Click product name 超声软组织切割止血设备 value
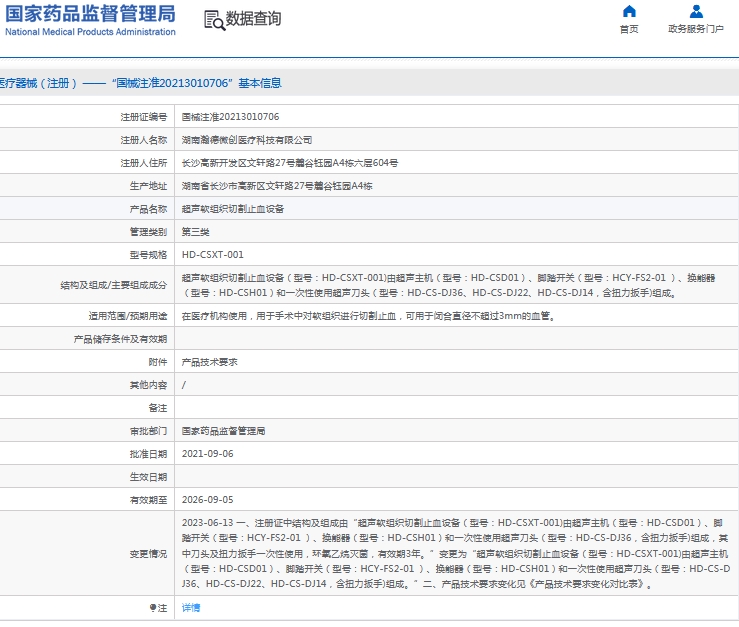The width and height of the screenshot is (739, 627). [233, 209]
